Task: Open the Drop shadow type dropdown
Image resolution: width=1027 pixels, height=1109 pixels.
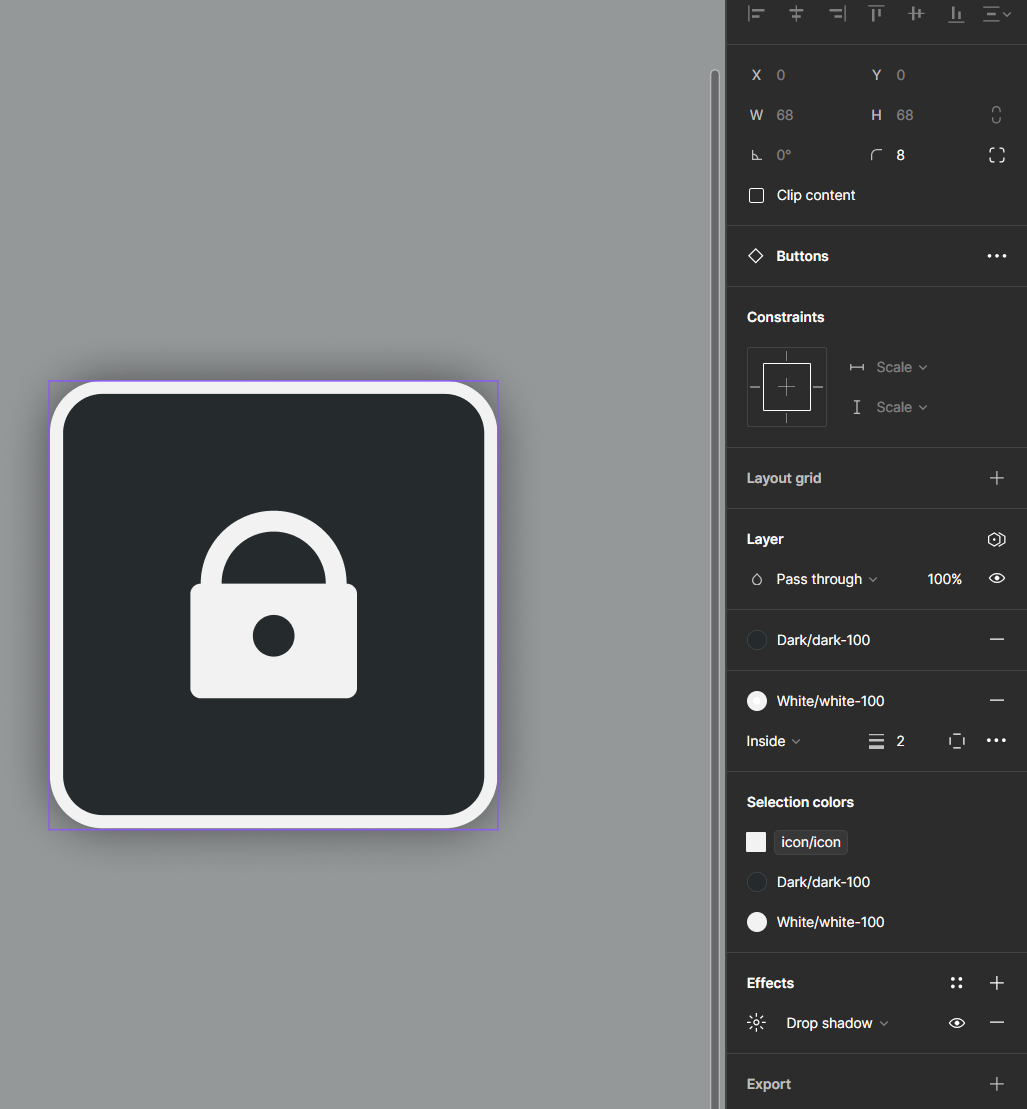Action: tap(837, 1023)
